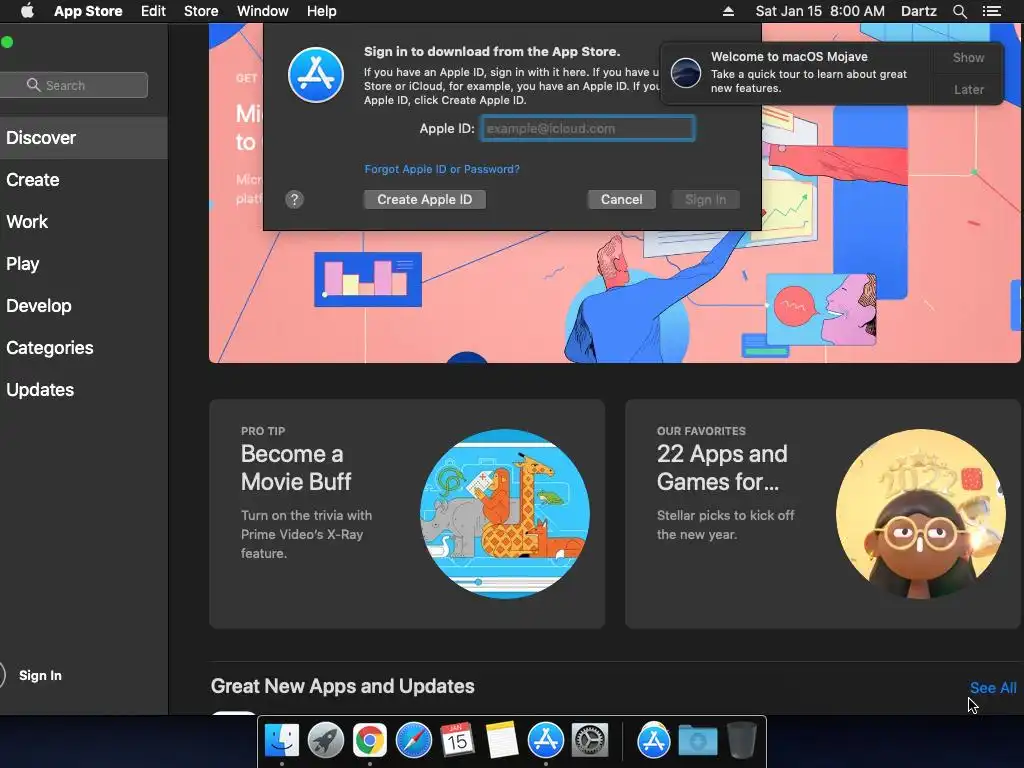Click the help question mark button
Image resolution: width=1024 pixels, height=768 pixels.
click(295, 200)
